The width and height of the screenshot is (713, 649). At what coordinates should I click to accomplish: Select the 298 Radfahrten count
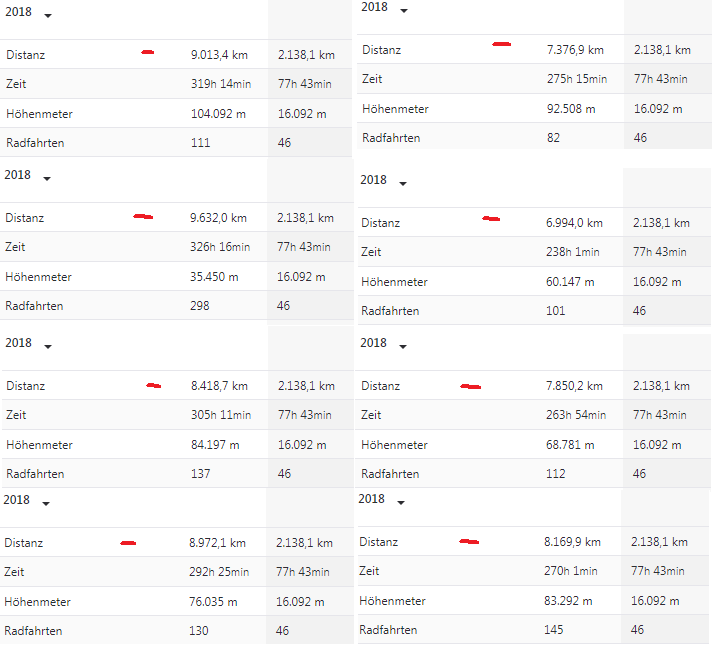[x=200, y=306]
